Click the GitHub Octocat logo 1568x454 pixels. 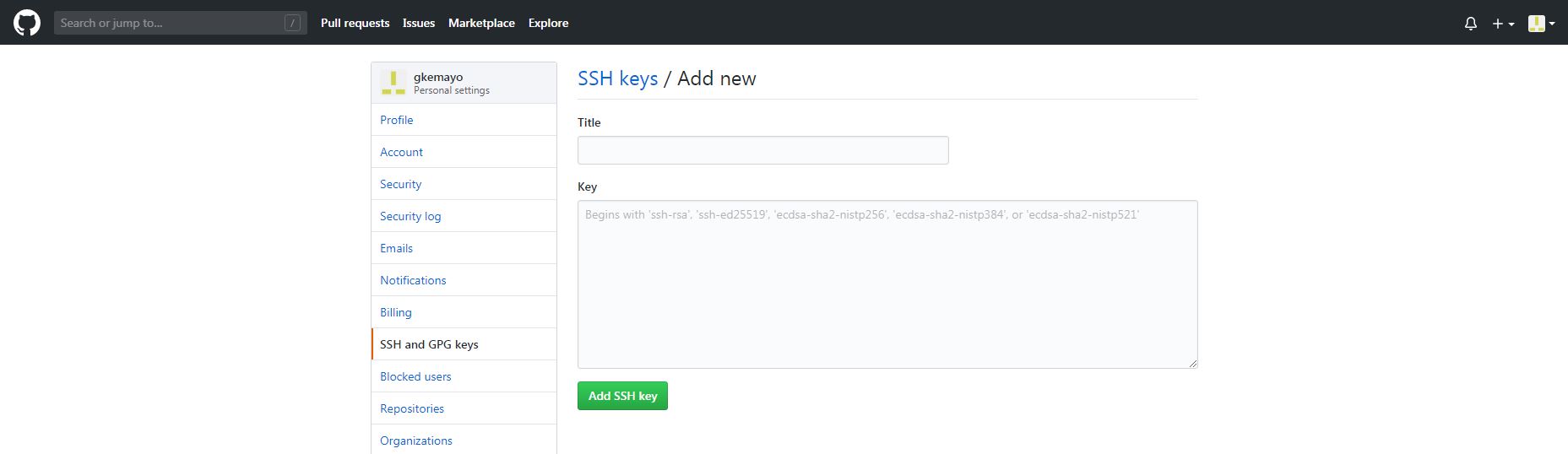pos(27,23)
